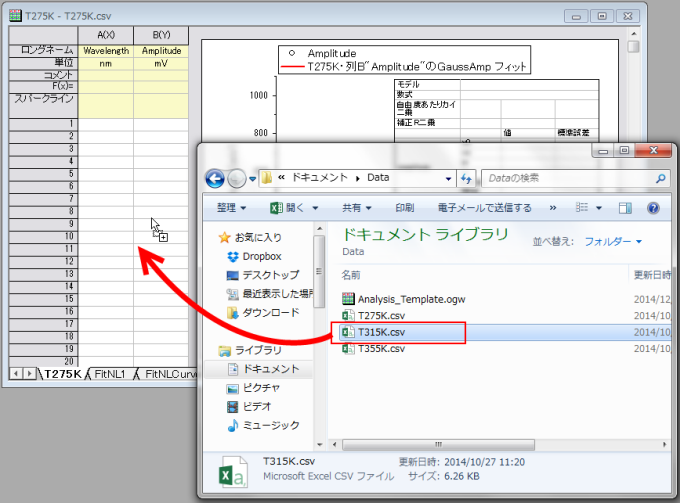Click the nm units cell
This screenshot has height=503, width=680.
coord(106,63)
